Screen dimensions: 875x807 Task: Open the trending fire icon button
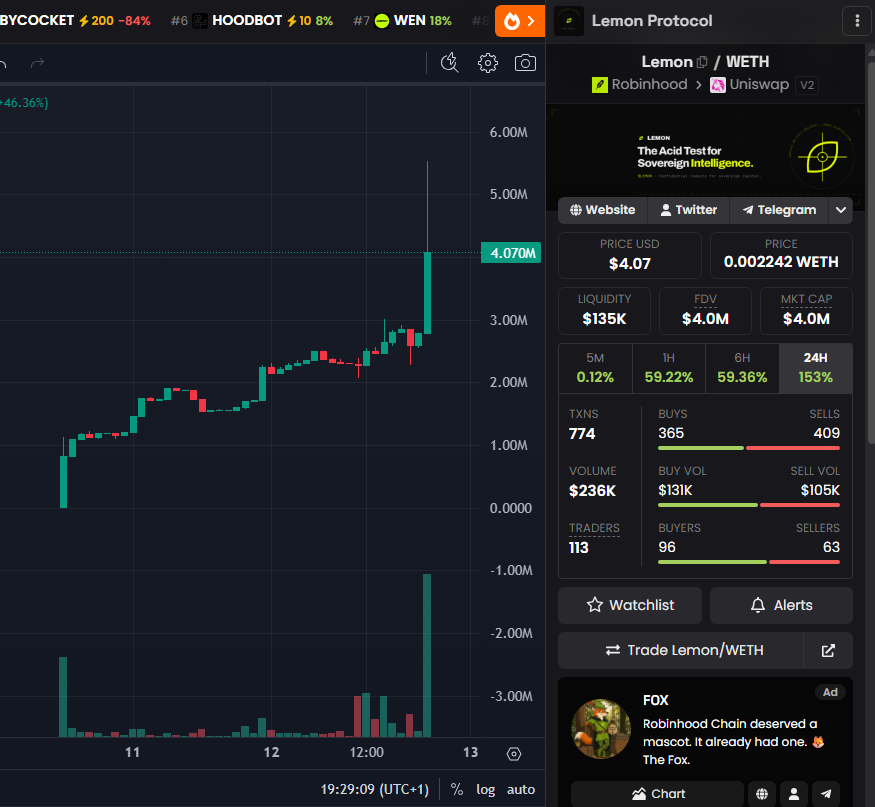click(x=520, y=21)
